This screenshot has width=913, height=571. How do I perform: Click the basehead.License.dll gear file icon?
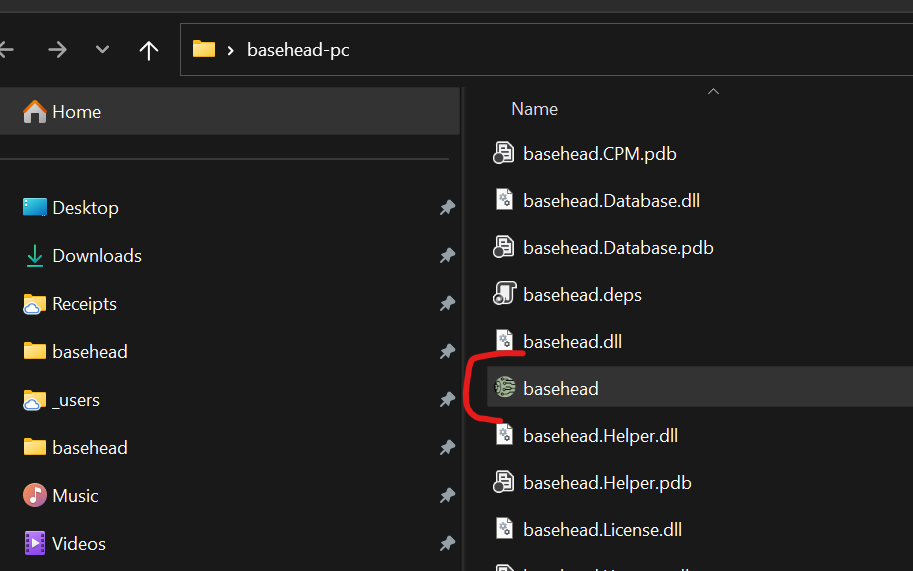(504, 529)
